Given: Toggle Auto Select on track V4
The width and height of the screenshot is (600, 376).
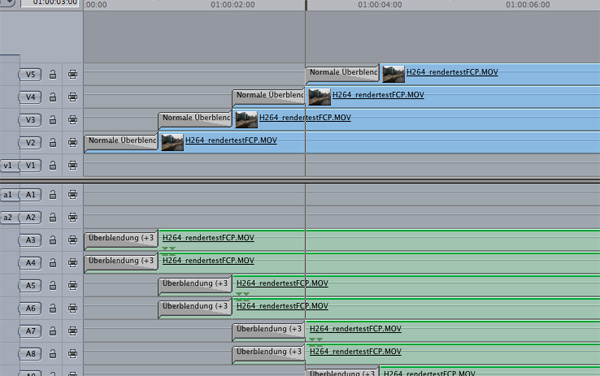Looking at the screenshot, I should point(72,97).
